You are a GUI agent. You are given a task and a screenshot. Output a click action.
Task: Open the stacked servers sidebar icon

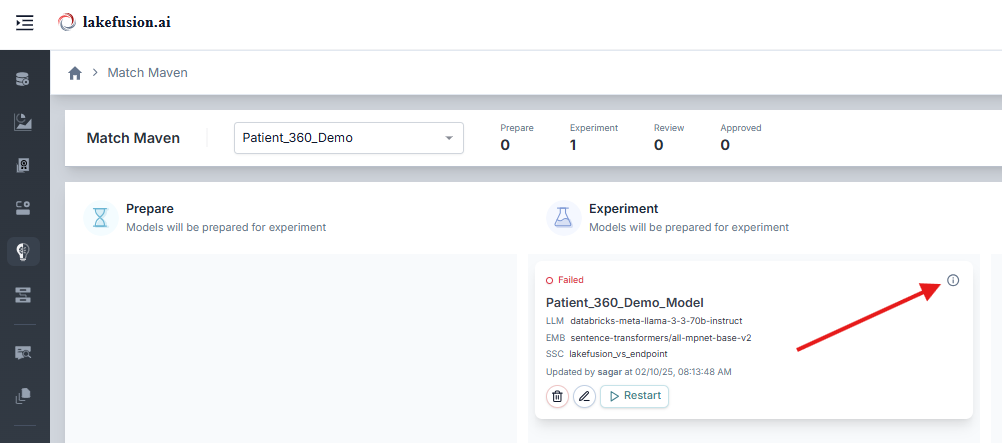pos(23,295)
